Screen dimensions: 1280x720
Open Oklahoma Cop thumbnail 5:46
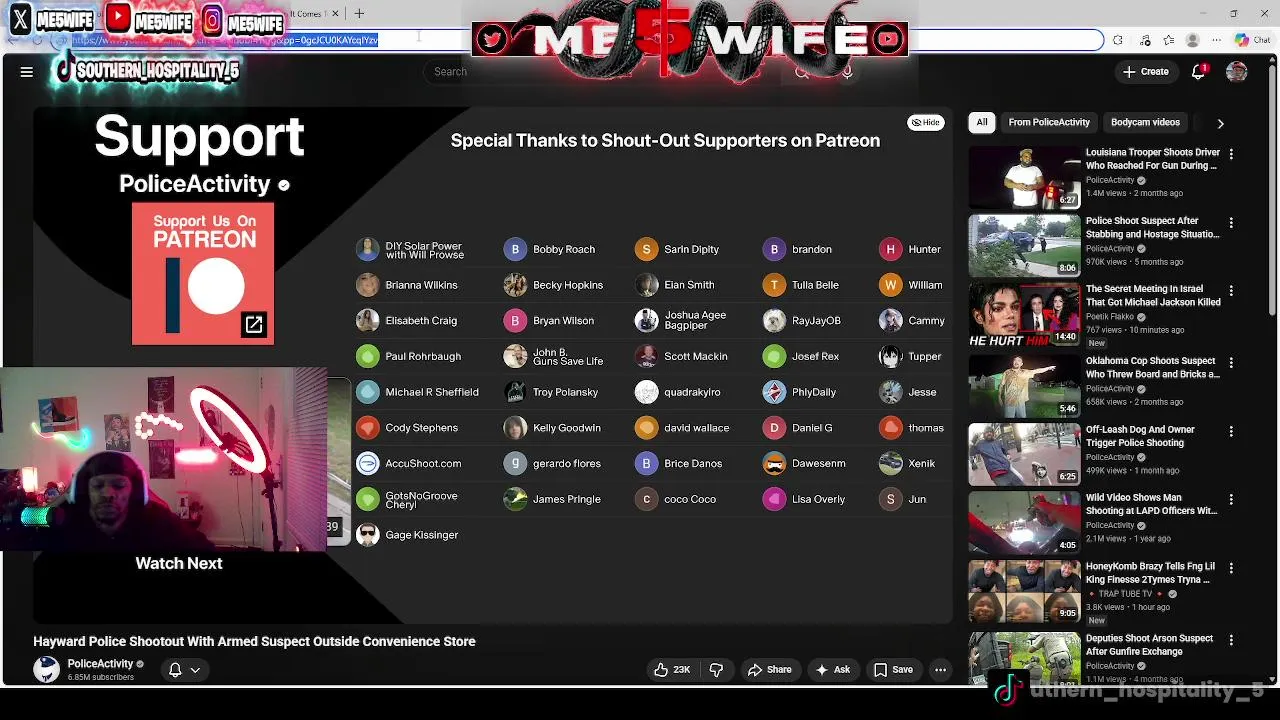(1024, 386)
